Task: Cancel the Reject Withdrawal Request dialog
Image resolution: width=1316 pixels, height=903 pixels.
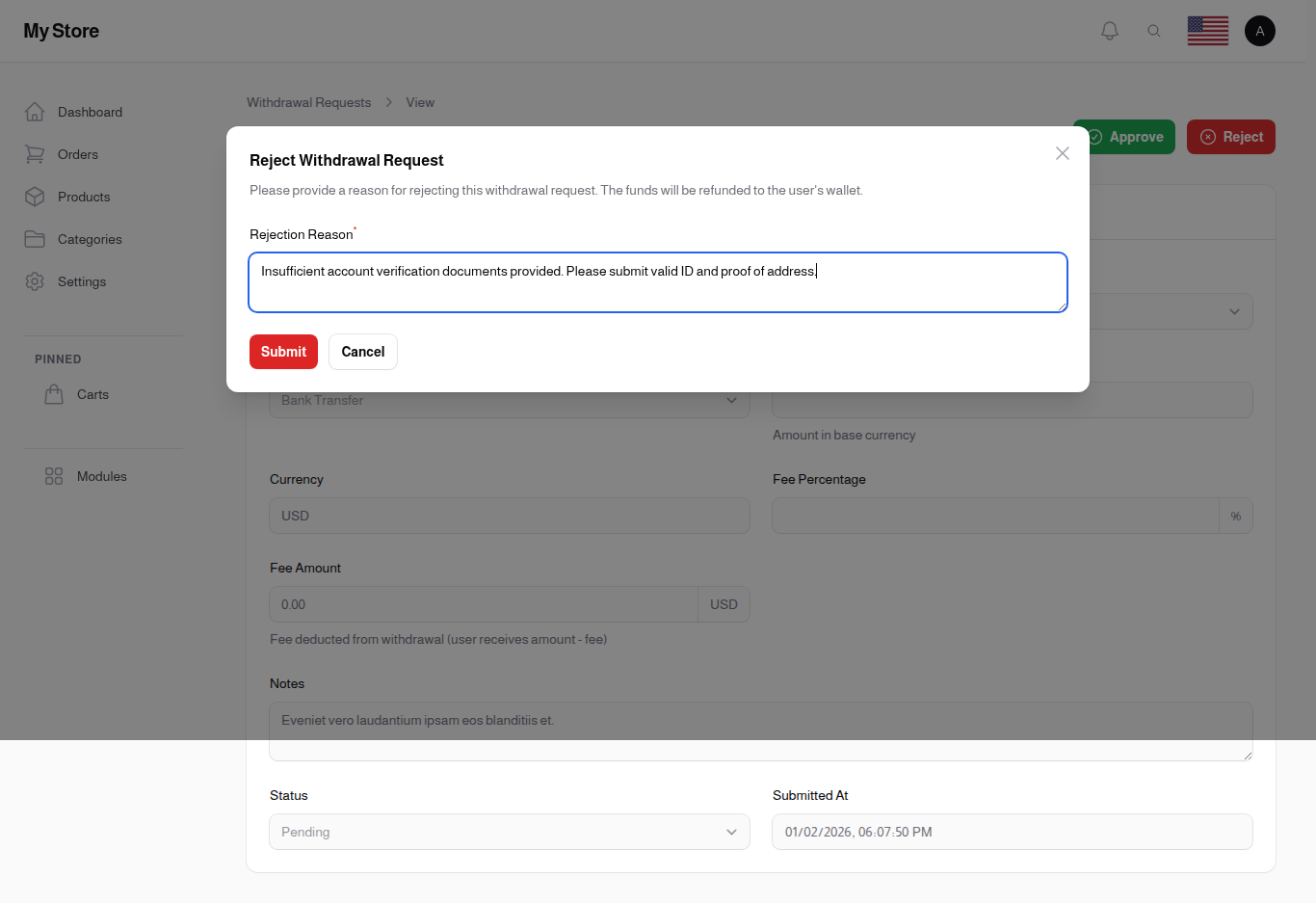Action: coord(363,352)
